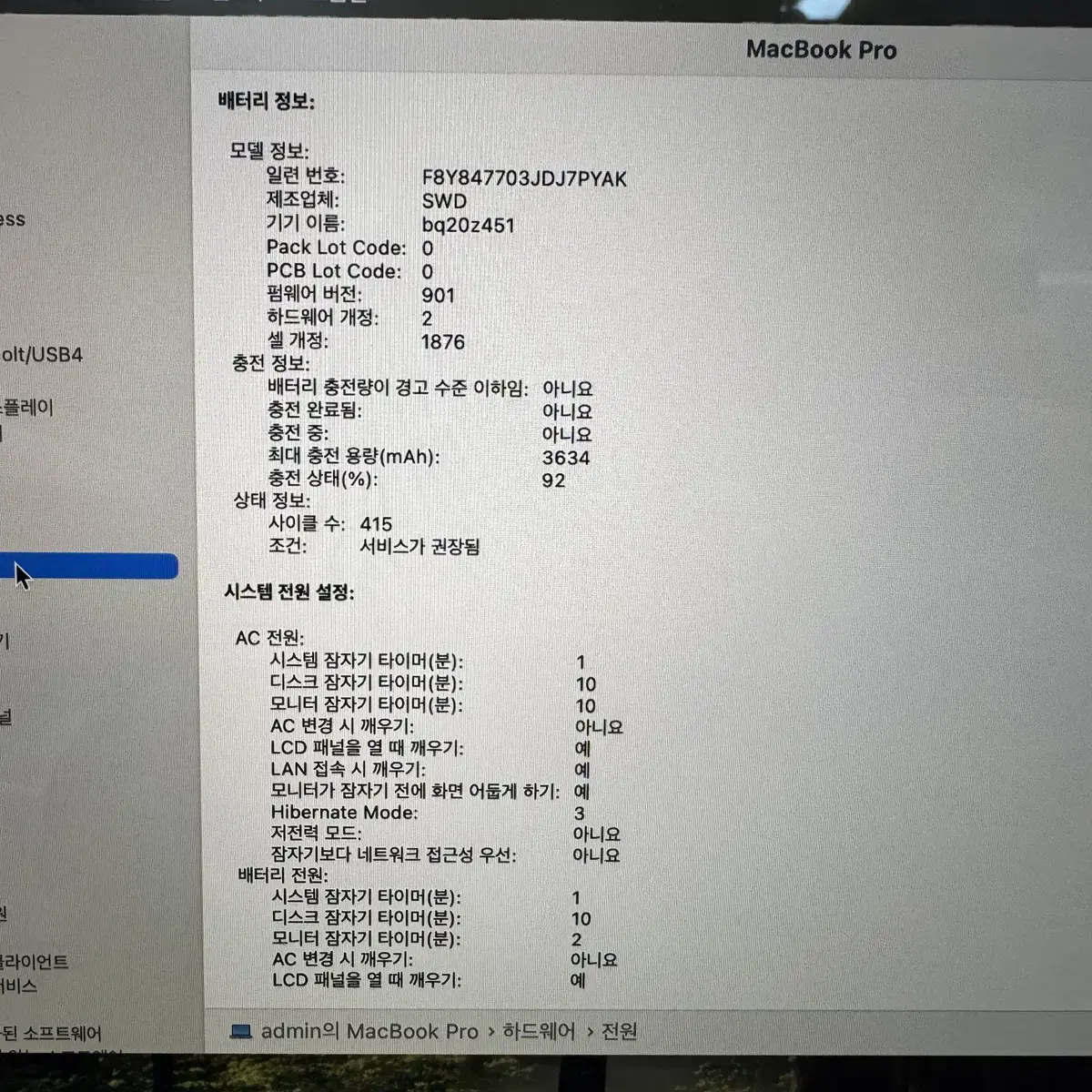Click 'AC 변경 시 깨우기:' under AC 전원
1092x1092 pixels.
pyautogui.click(x=342, y=726)
